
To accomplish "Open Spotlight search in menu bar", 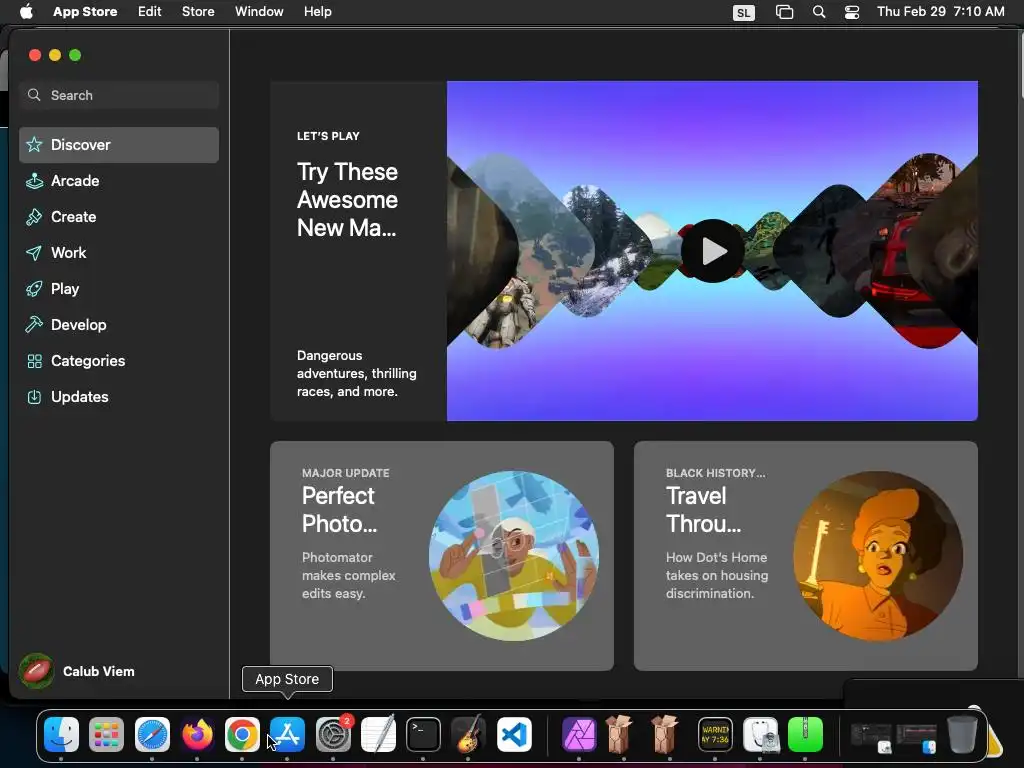I will (x=819, y=12).
